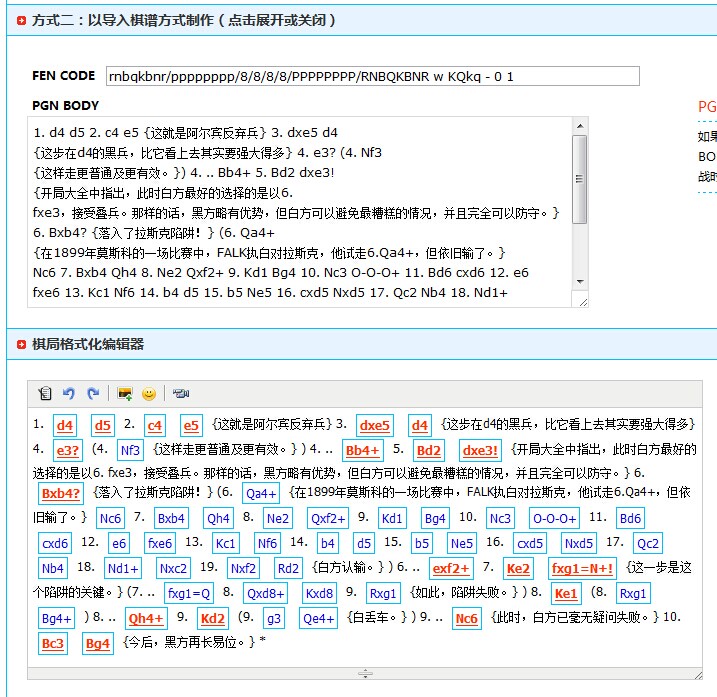Select the fxg1=Q variation move button
The image size is (717, 697).
(x=189, y=593)
